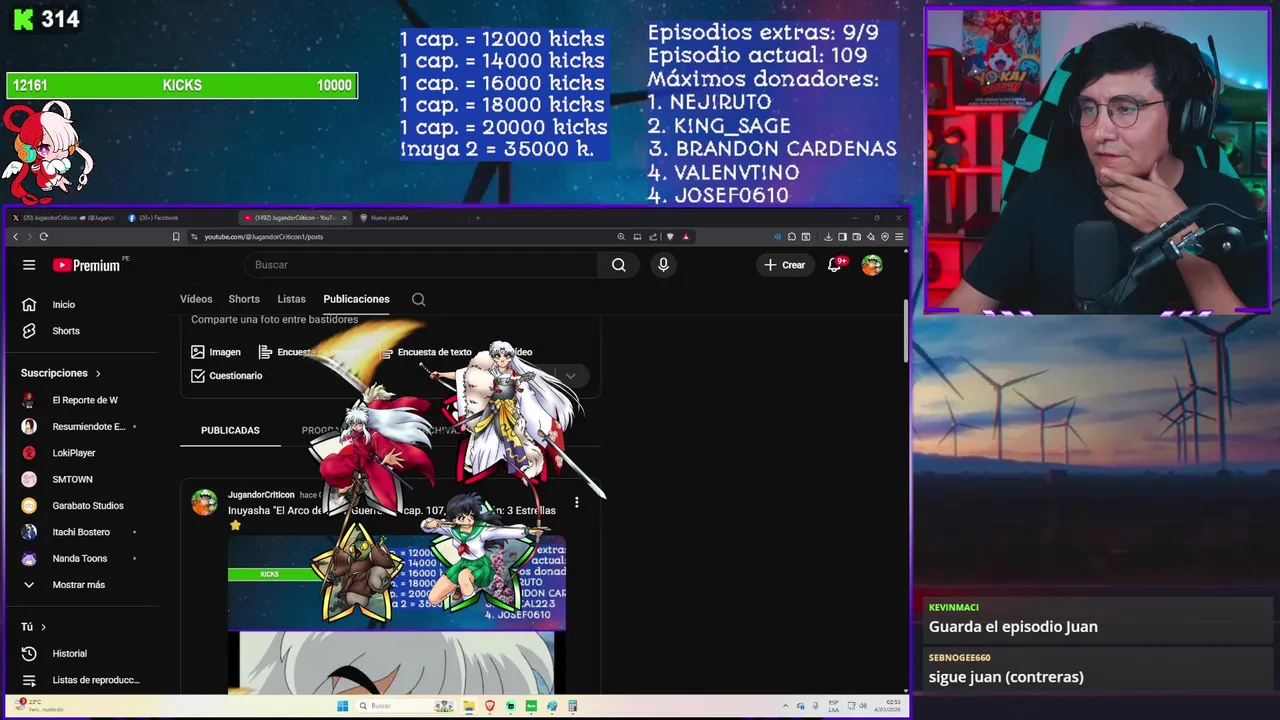Add a Cuestionario to the post
The width and height of the screenshot is (1280, 720).
[227, 376]
